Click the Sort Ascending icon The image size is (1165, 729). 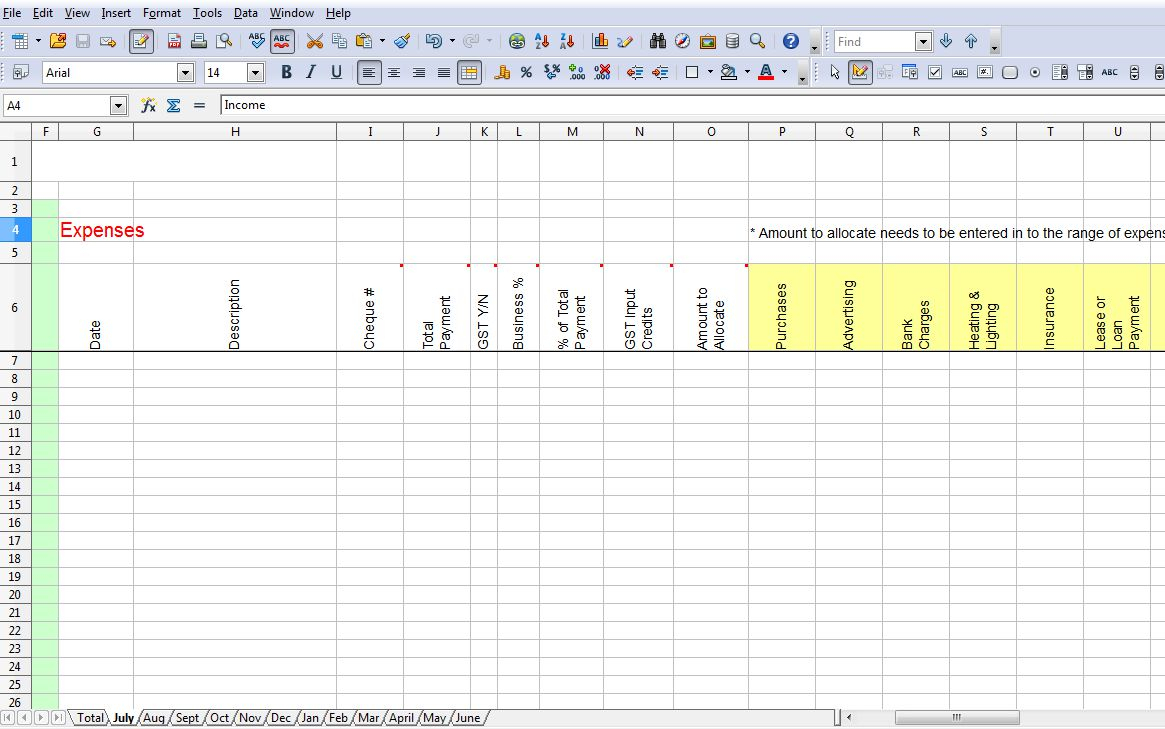point(542,41)
